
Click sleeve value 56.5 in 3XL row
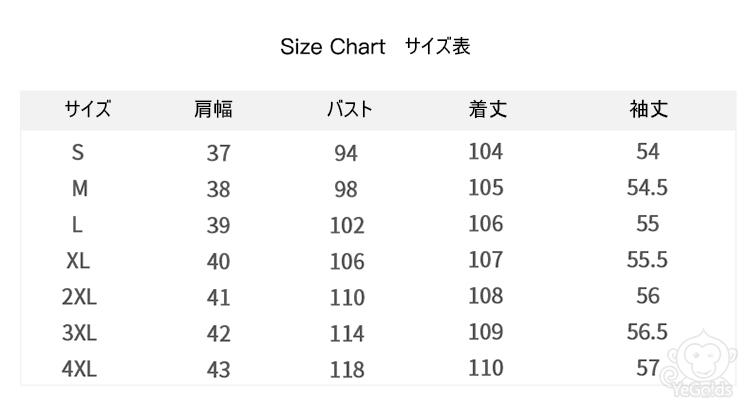(647, 332)
